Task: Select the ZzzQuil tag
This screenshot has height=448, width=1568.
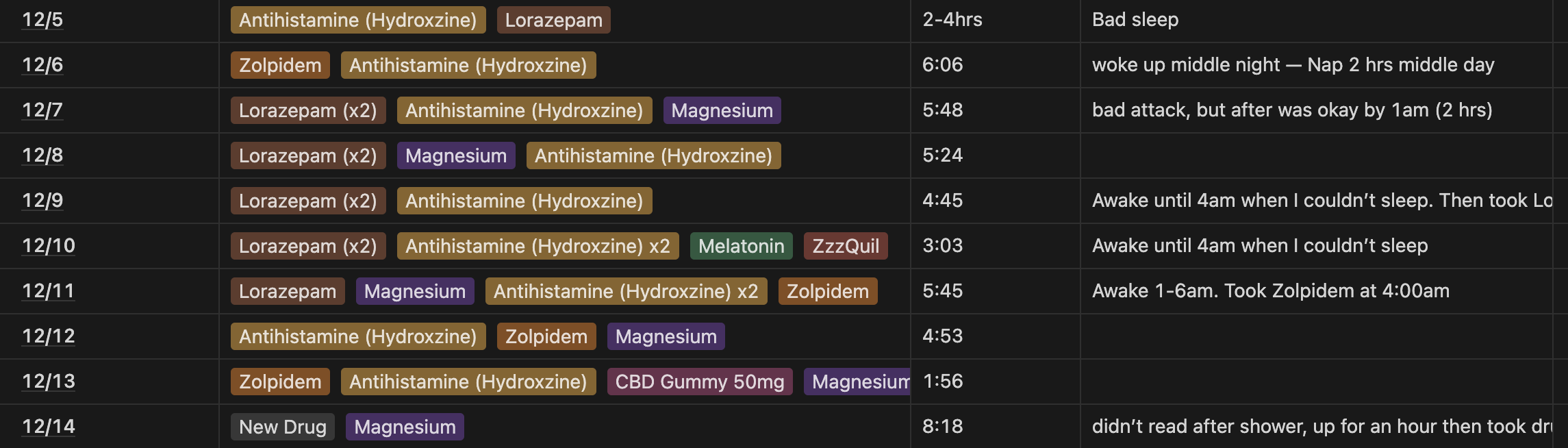Action: 846,246
